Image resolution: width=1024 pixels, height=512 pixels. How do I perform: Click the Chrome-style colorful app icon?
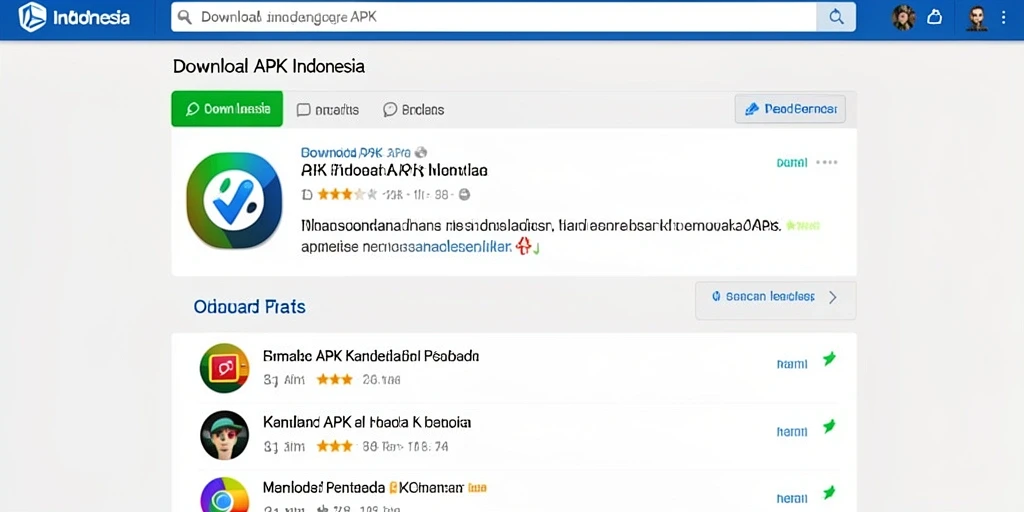[x=224, y=495]
